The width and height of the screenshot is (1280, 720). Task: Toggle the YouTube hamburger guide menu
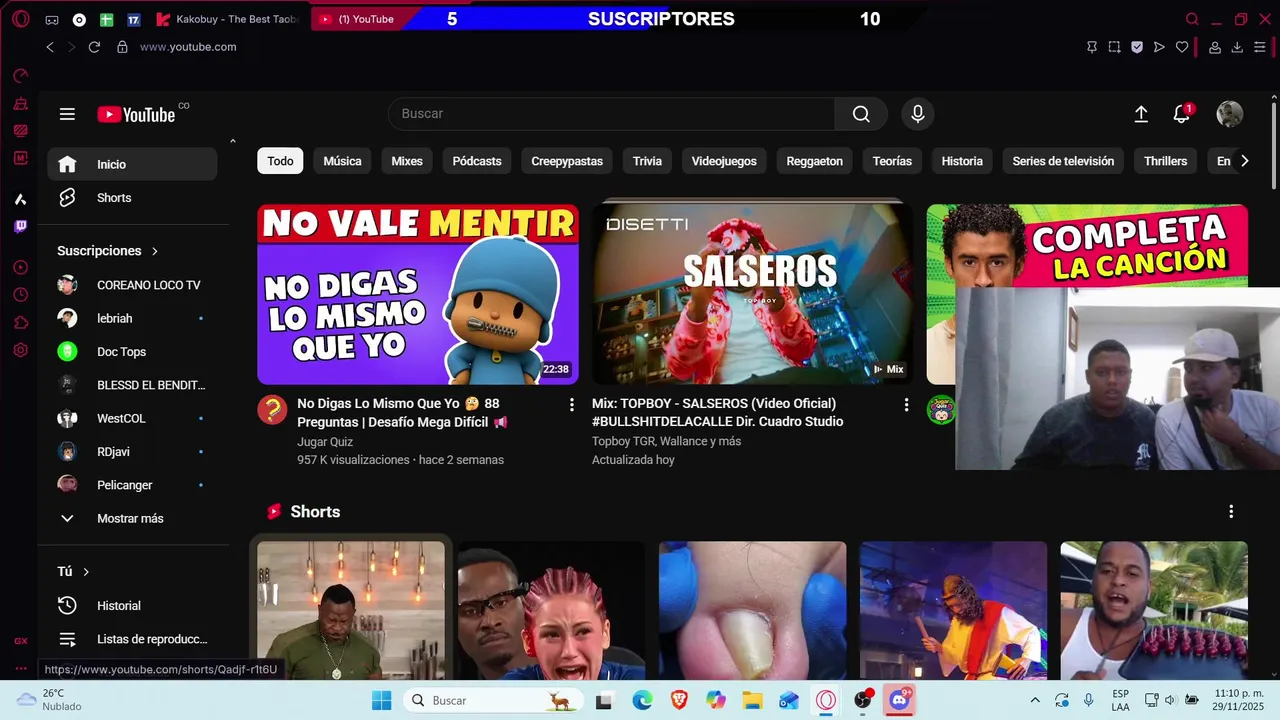67,114
